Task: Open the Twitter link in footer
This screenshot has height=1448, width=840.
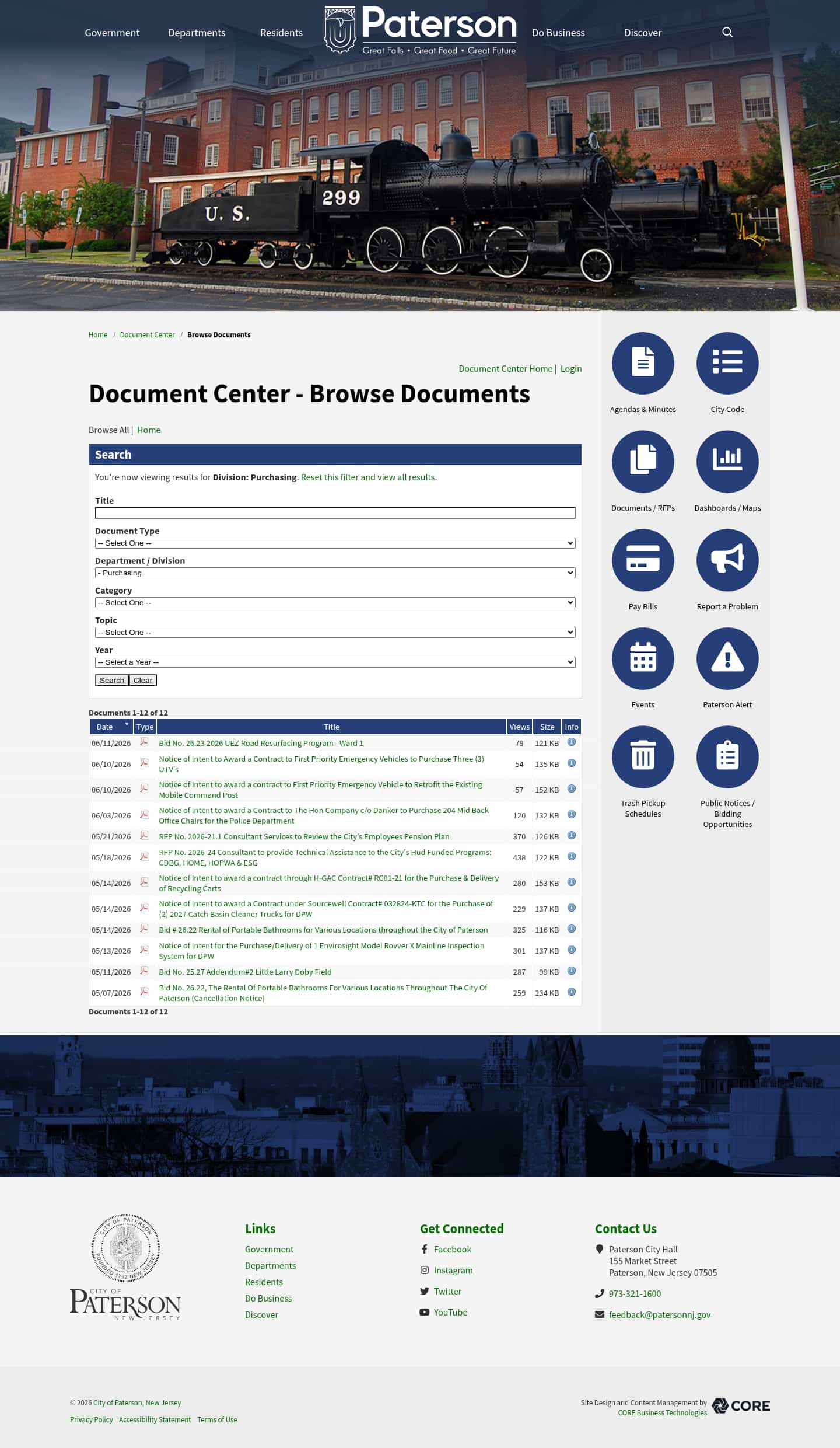Action: [x=447, y=1291]
